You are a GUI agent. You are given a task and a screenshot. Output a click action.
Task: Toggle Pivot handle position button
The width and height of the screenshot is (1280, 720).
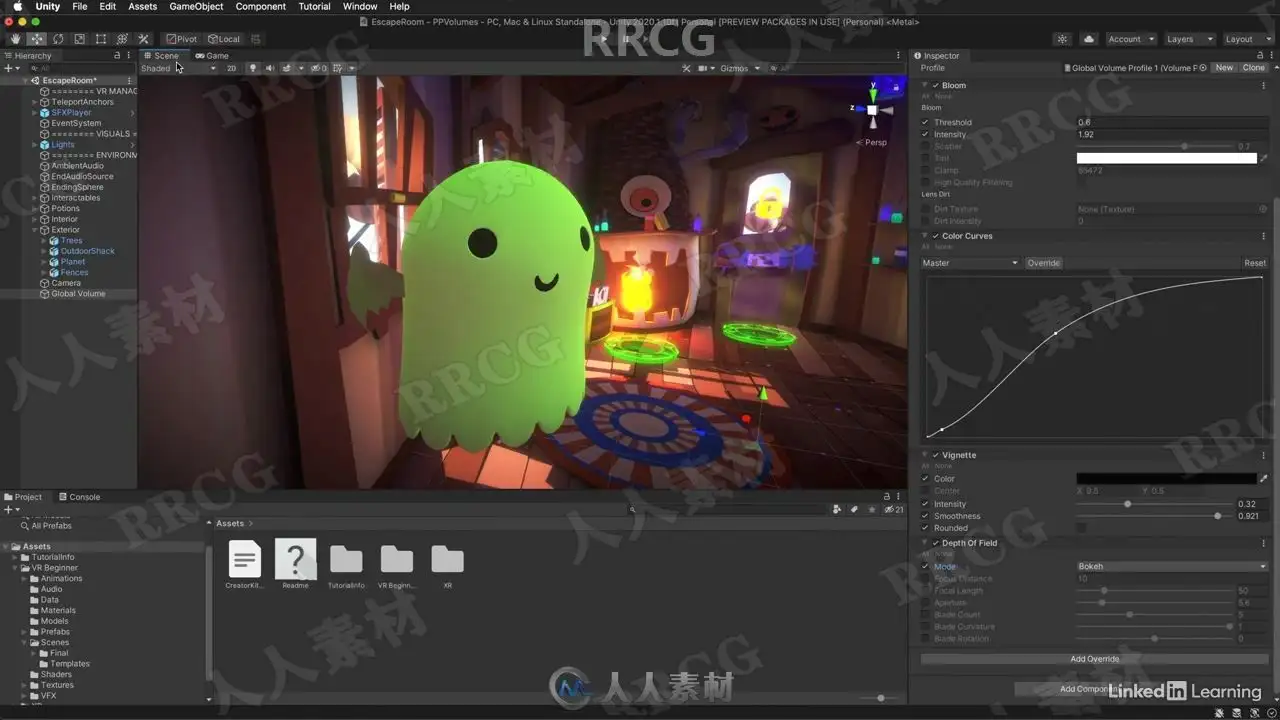point(182,39)
